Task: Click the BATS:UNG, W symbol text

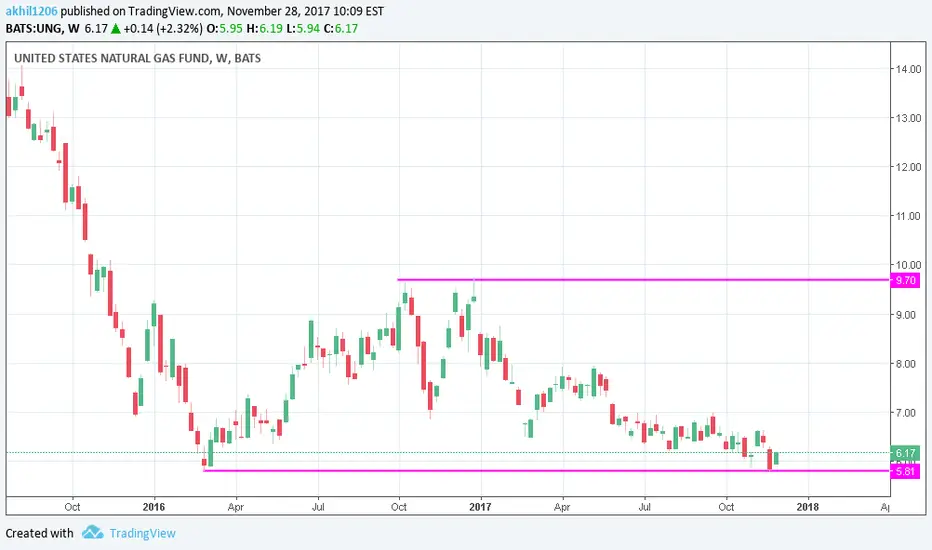Action: tap(43, 29)
